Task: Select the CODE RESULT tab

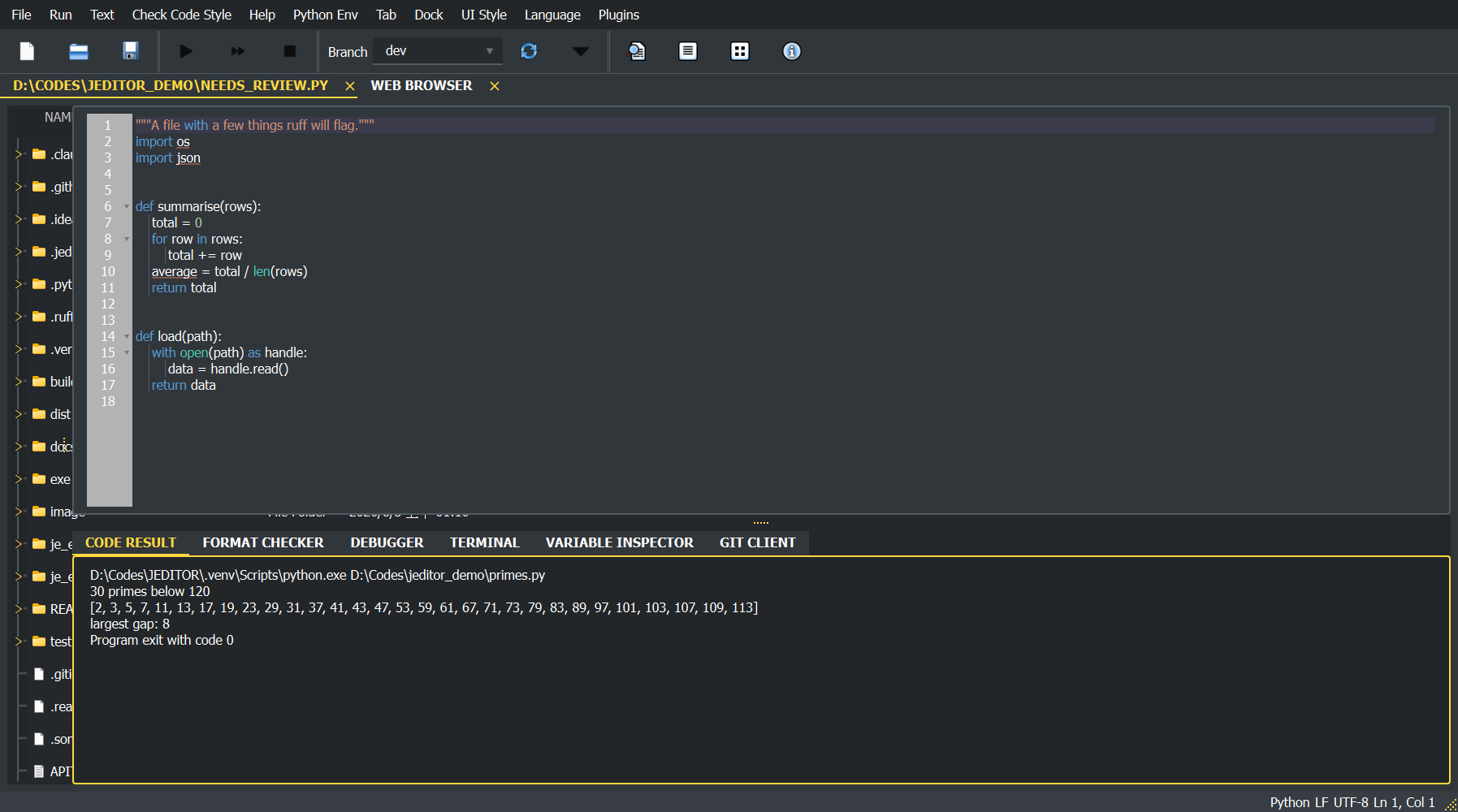Action: coord(131,542)
